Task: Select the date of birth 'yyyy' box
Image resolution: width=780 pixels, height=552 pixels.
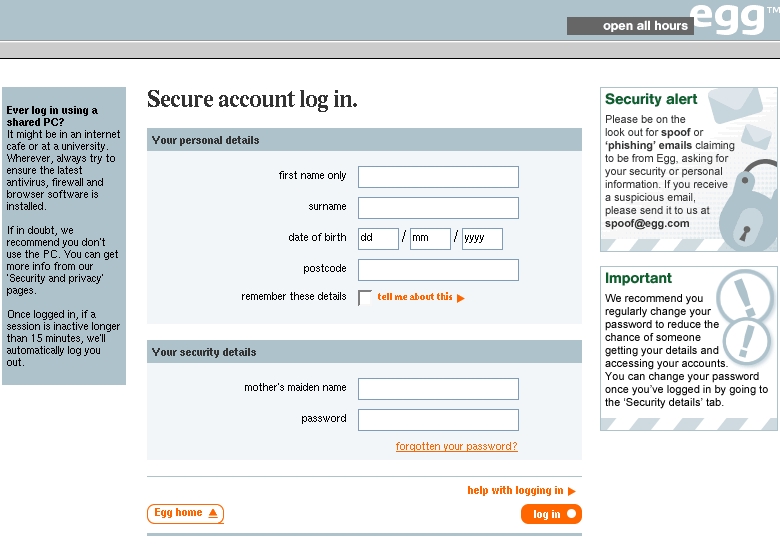Action: (x=482, y=238)
